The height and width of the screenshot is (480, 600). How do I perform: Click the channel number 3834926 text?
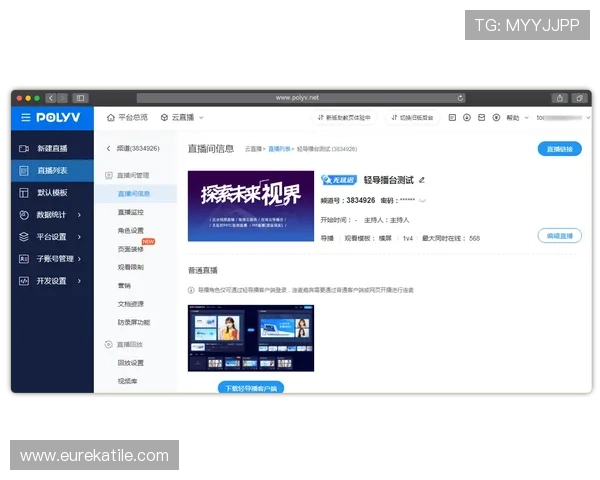[x=360, y=200]
